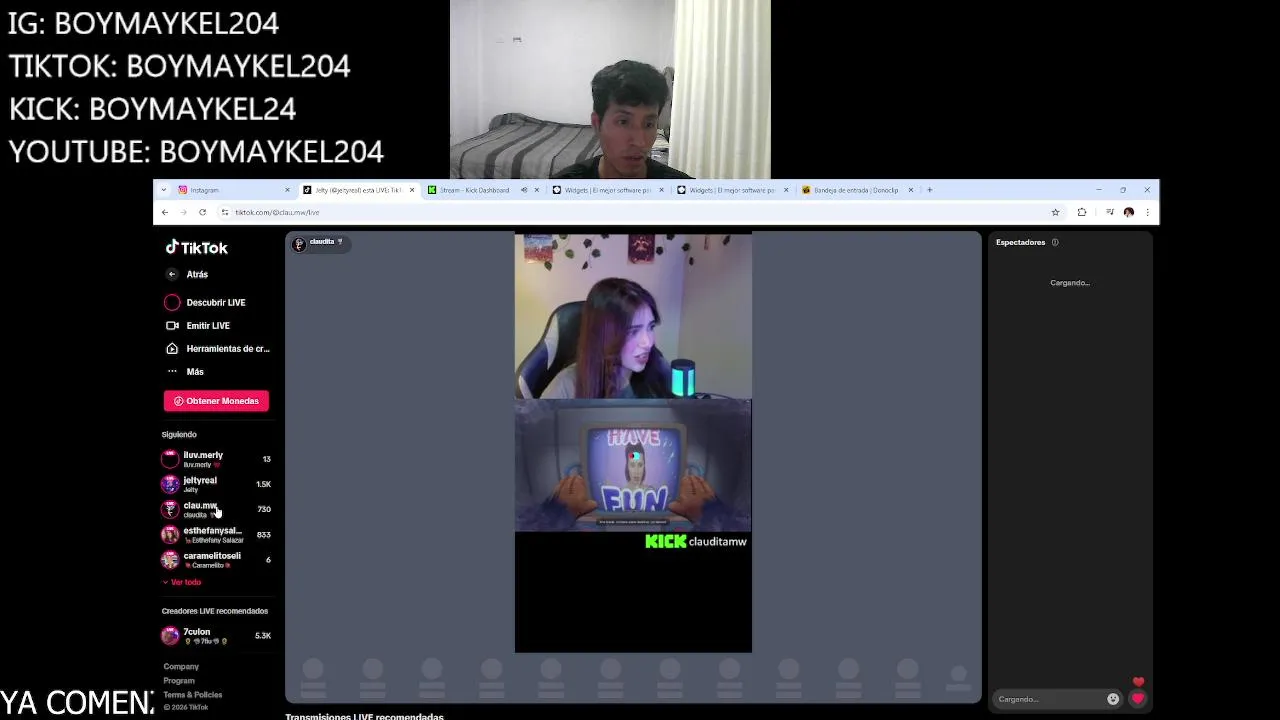This screenshot has height=720, width=1280.
Task: Send a like with the heart button
Action: (1138, 699)
